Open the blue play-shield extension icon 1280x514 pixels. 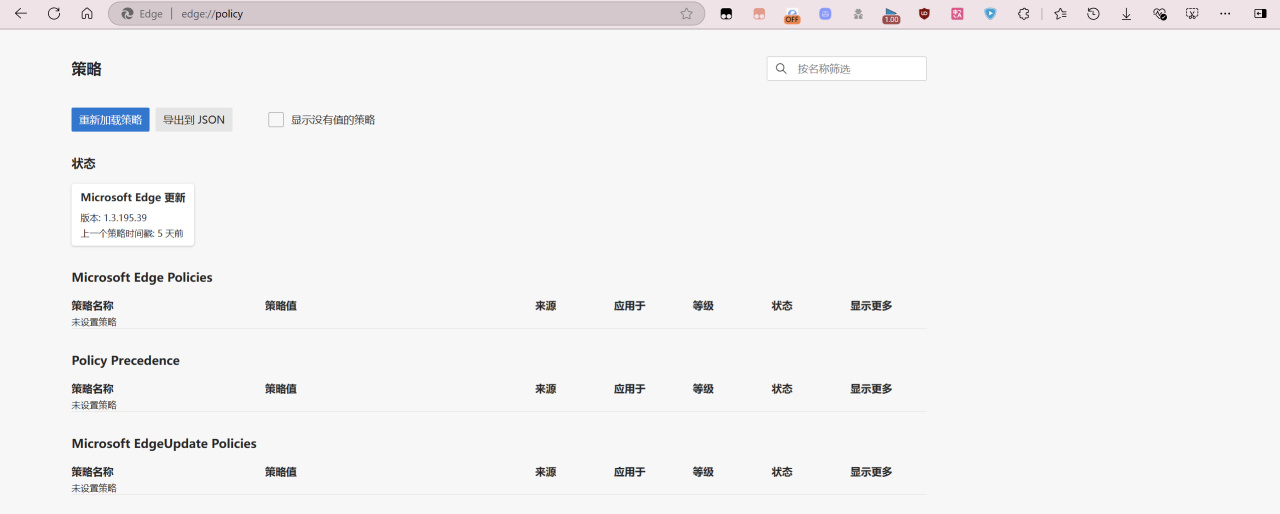coord(990,14)
